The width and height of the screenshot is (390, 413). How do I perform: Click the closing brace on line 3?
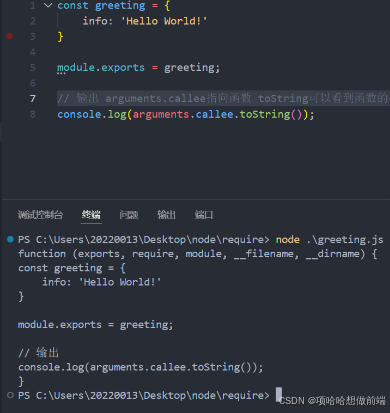tap(60, 37)
